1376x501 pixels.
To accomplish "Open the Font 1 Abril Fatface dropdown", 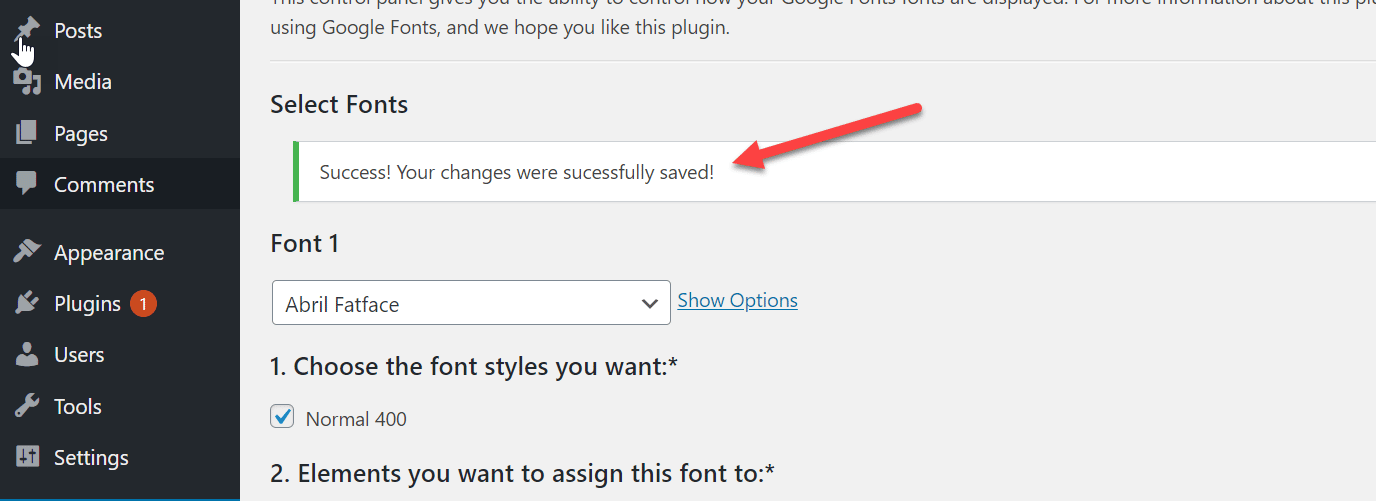I will click(471, 303).
